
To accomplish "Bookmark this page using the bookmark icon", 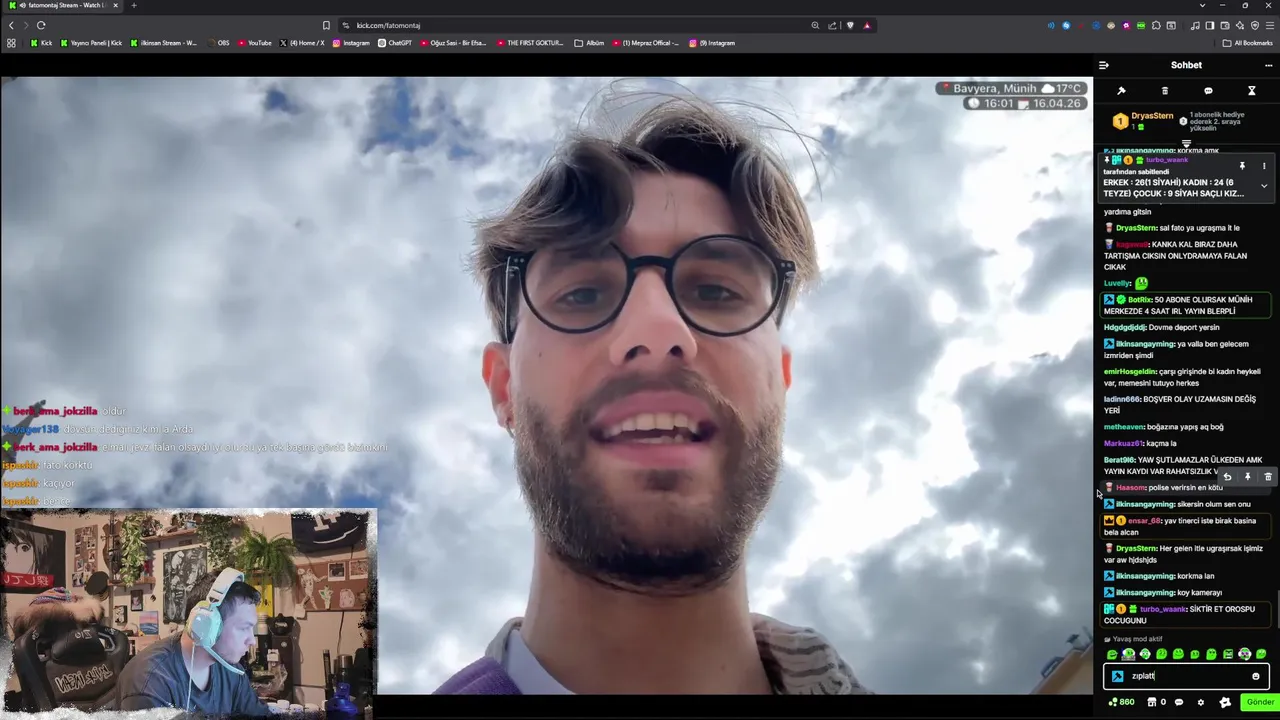I will coord(326,25).
